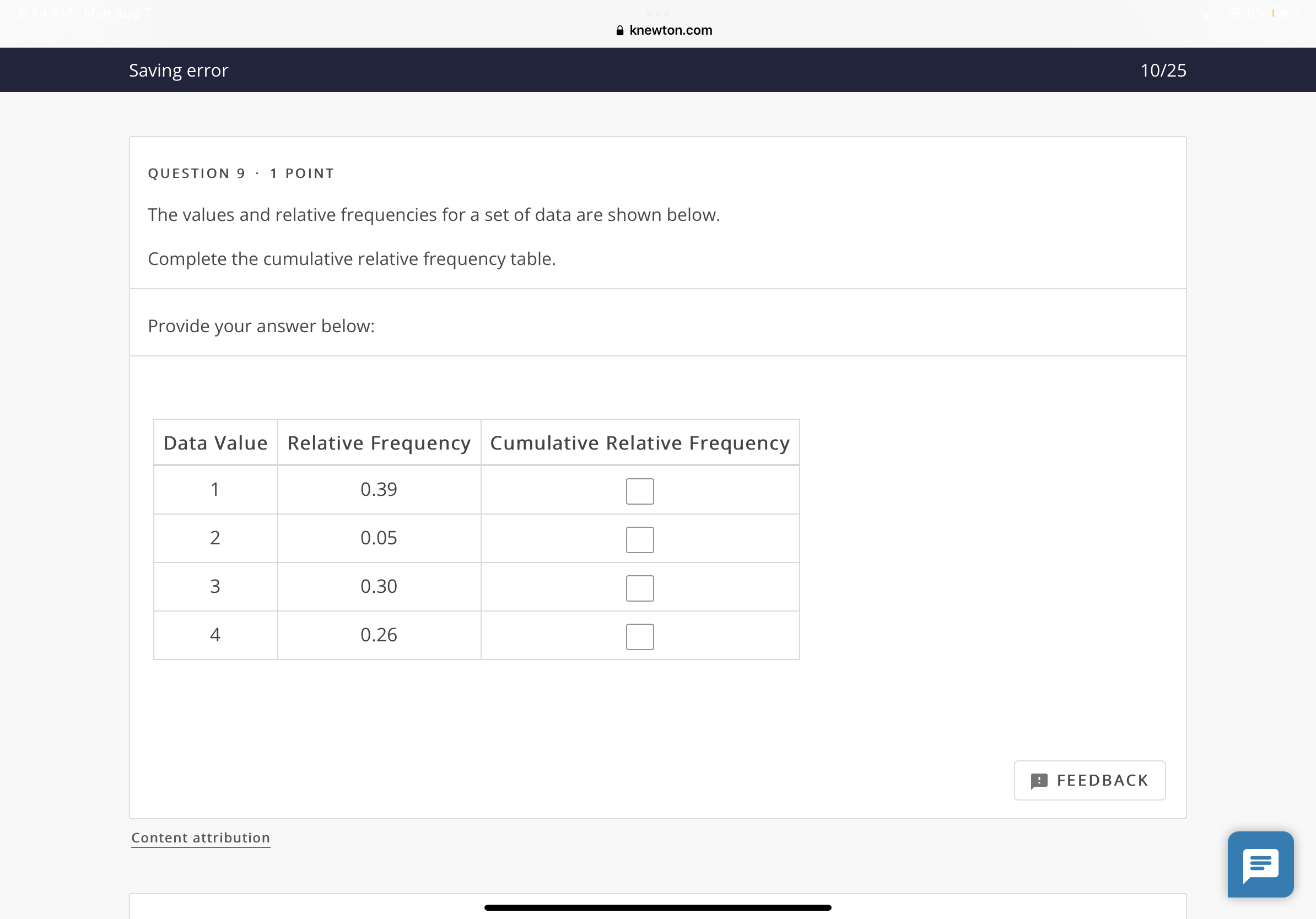
Task: Click the Saving error status text
Action: 178,70
